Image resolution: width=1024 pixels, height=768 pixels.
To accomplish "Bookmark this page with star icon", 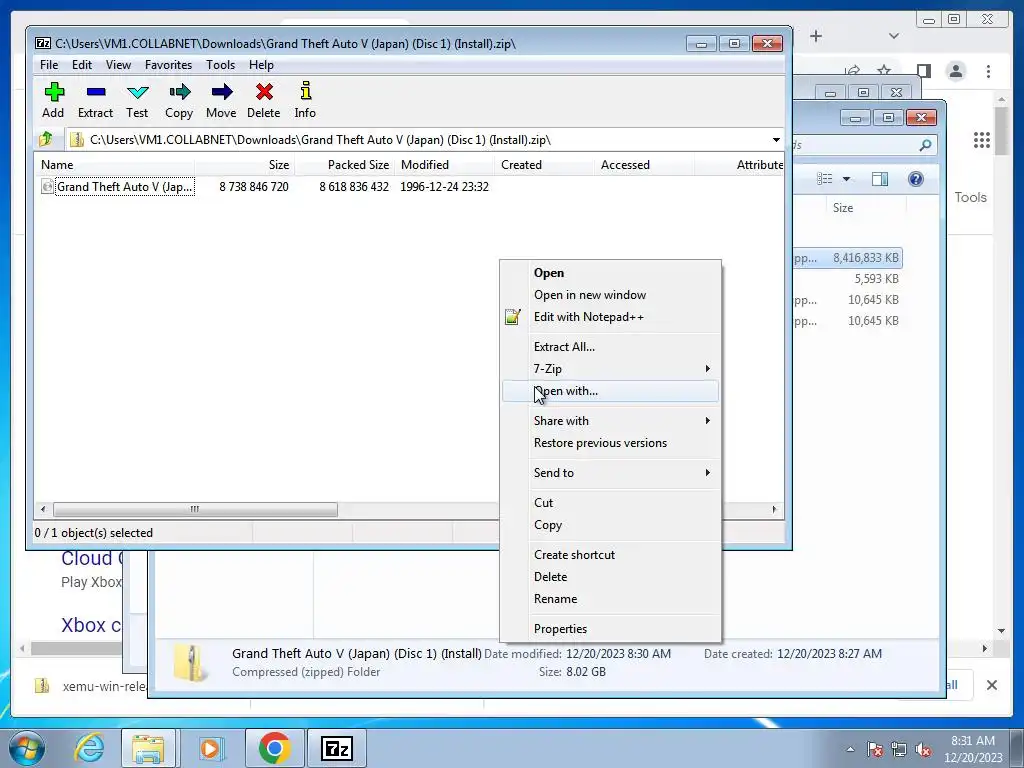I will click(884, 71).
